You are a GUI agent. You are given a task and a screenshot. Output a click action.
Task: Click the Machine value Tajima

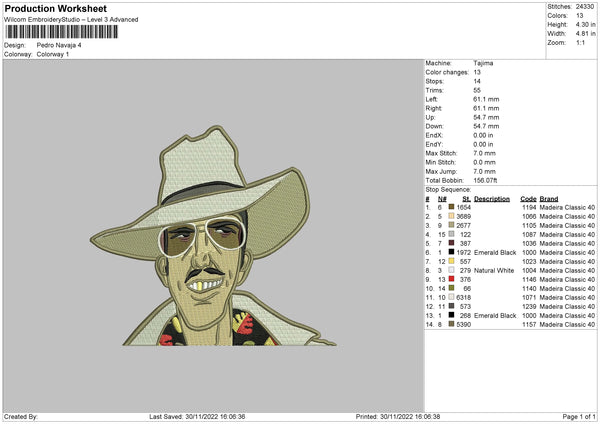pos(483,63)
